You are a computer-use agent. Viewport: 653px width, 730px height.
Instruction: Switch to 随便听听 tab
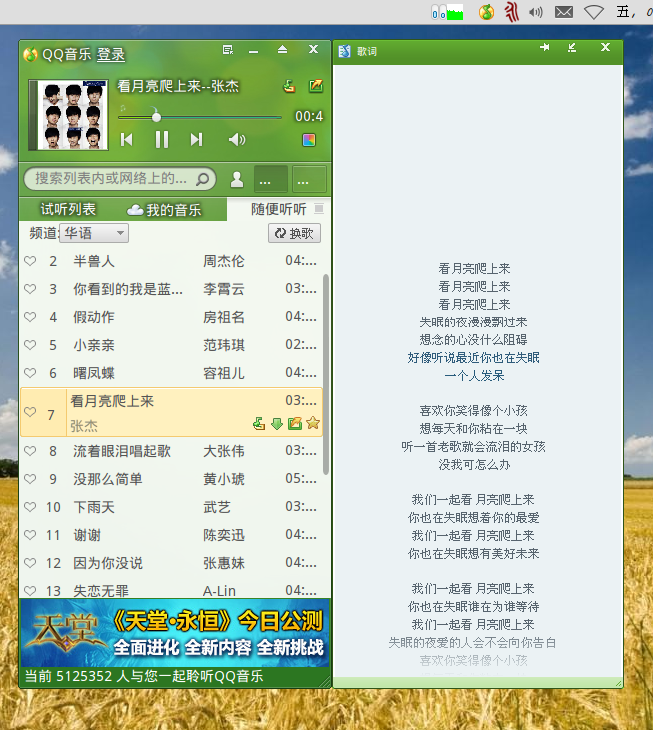[x=278, y=209]
